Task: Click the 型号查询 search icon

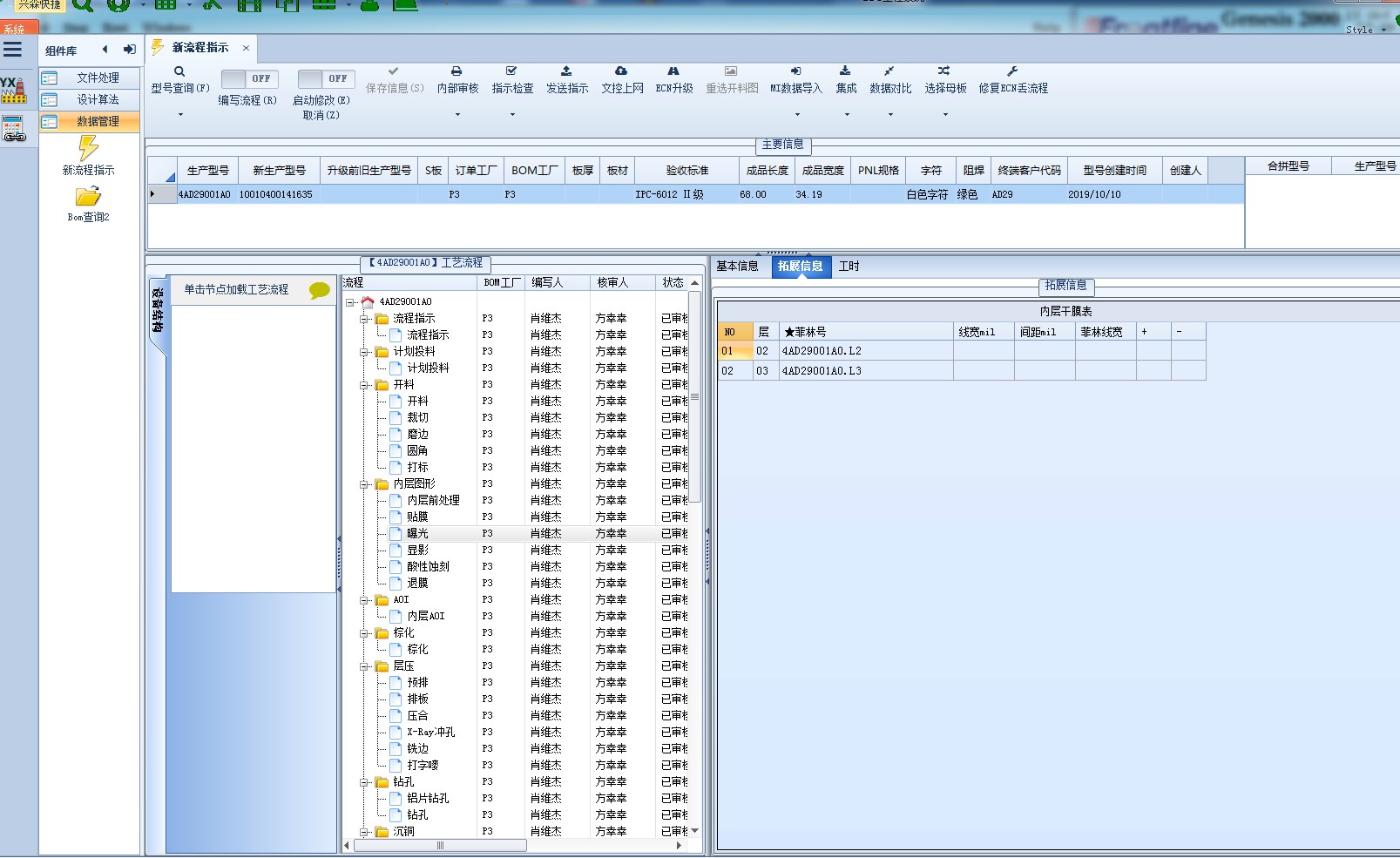Action: pos(179,71)
